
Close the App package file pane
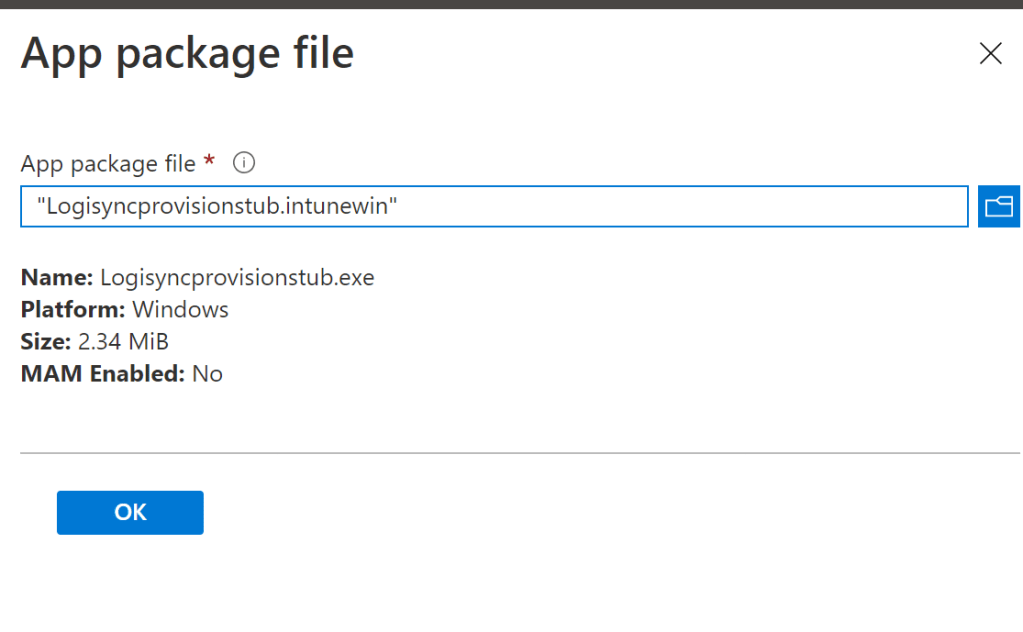990,54
